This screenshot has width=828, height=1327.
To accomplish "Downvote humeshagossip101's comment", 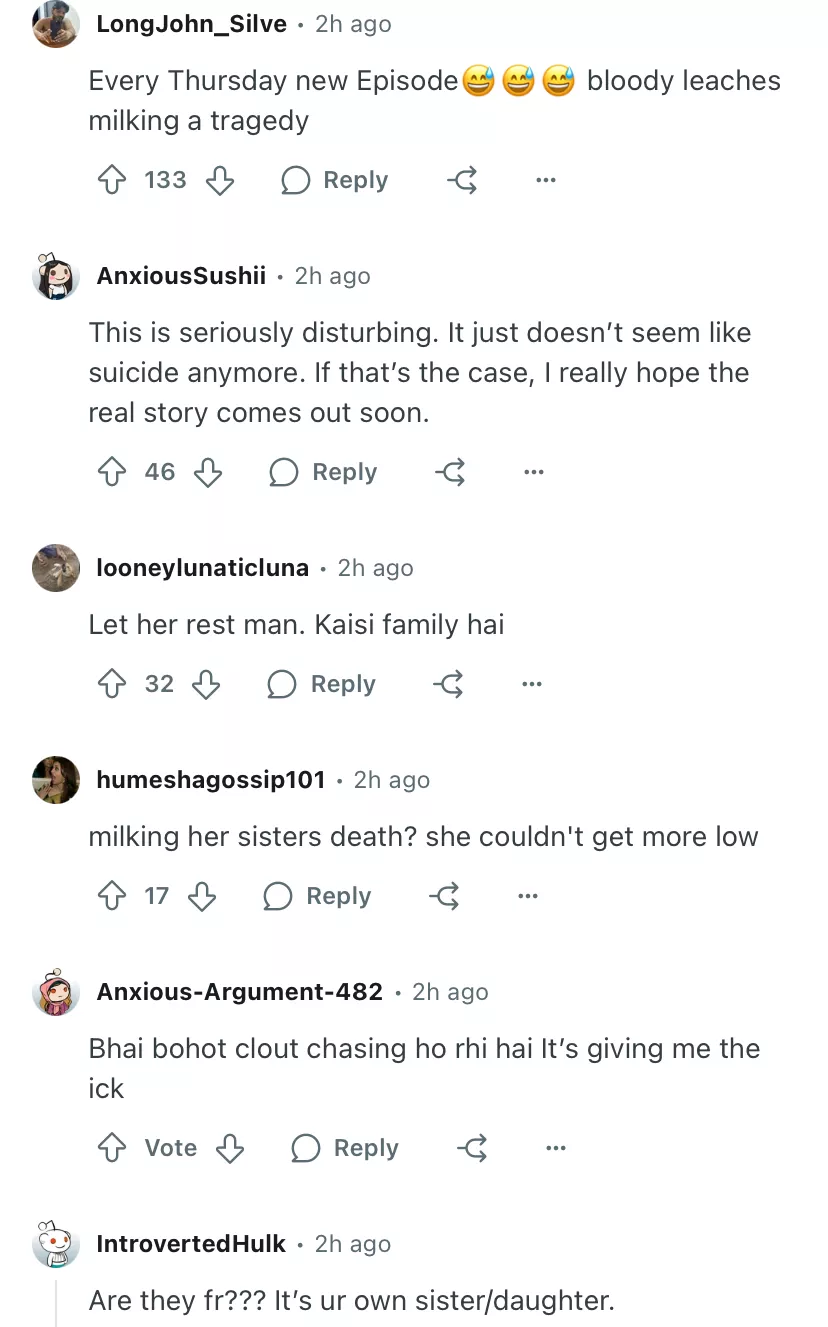I will coord(202,896).
